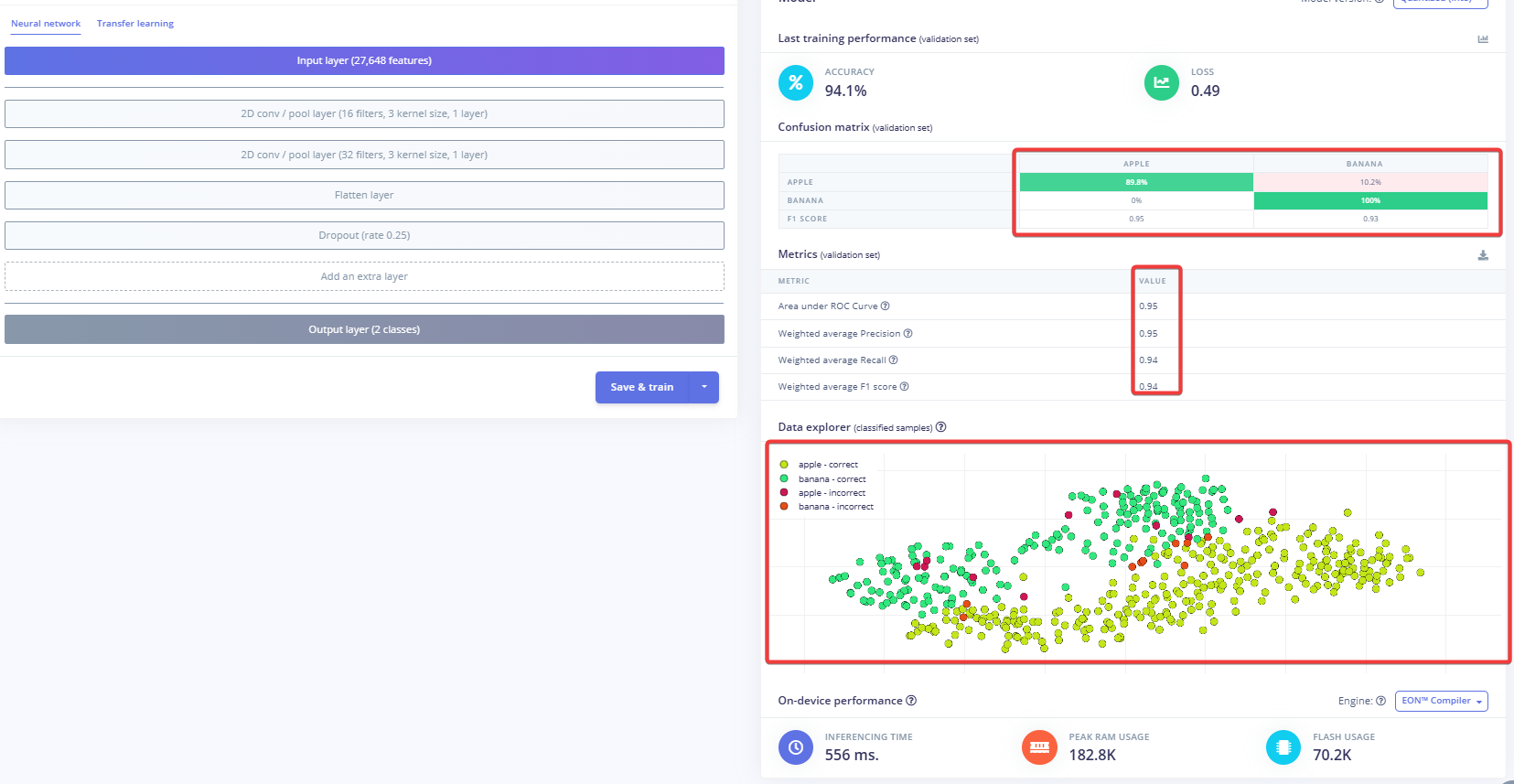Click Add an extra layer

(364, 276)
